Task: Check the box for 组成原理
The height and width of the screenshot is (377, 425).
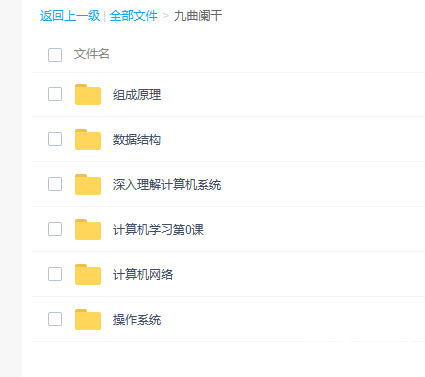Action: (x=55, y=94)
